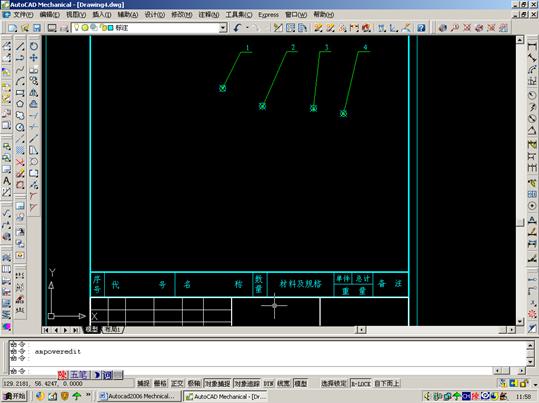
Task: Click the canvas vertical scrollbar down arrow
Action: coord(520,322)
